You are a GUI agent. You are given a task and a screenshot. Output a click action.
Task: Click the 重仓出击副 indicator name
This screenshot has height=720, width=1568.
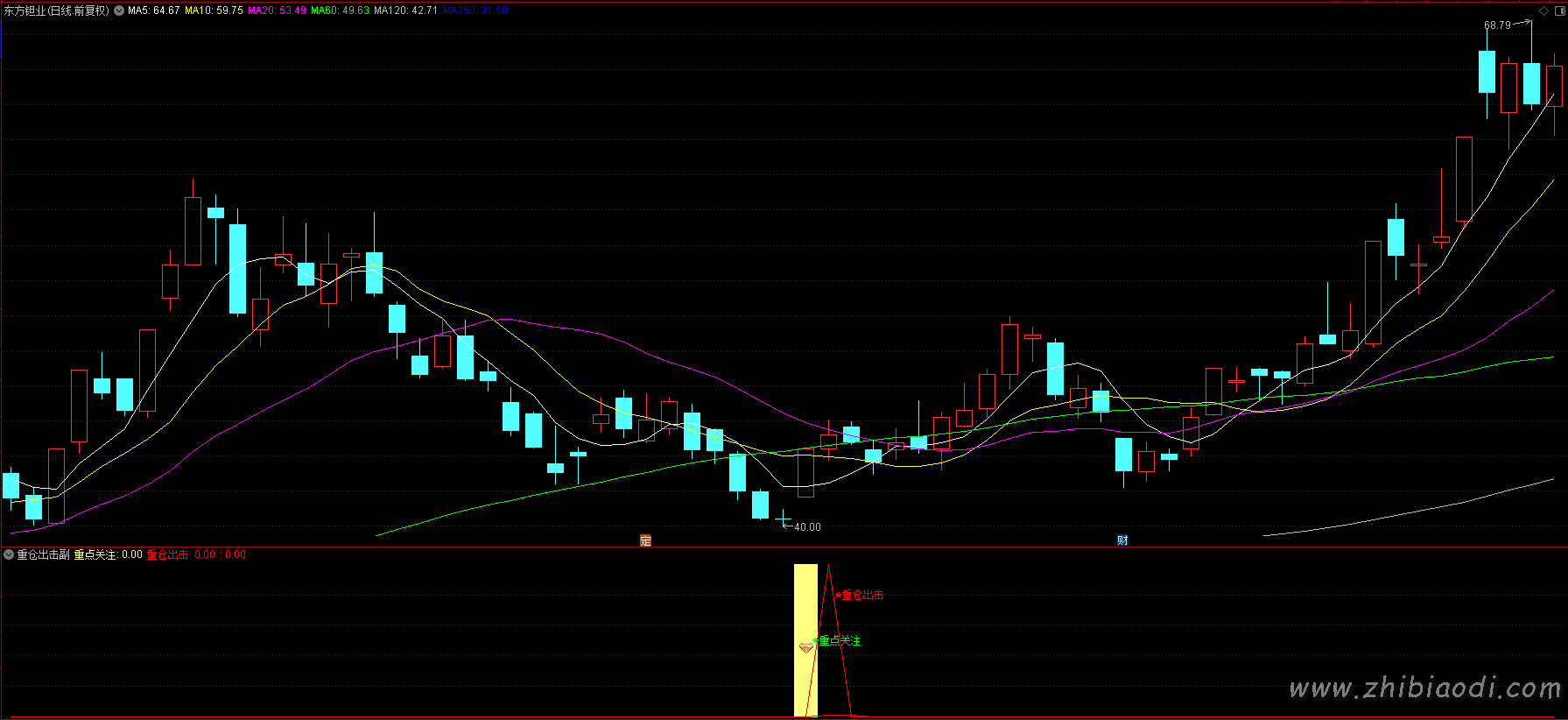(x=44, y=554)
